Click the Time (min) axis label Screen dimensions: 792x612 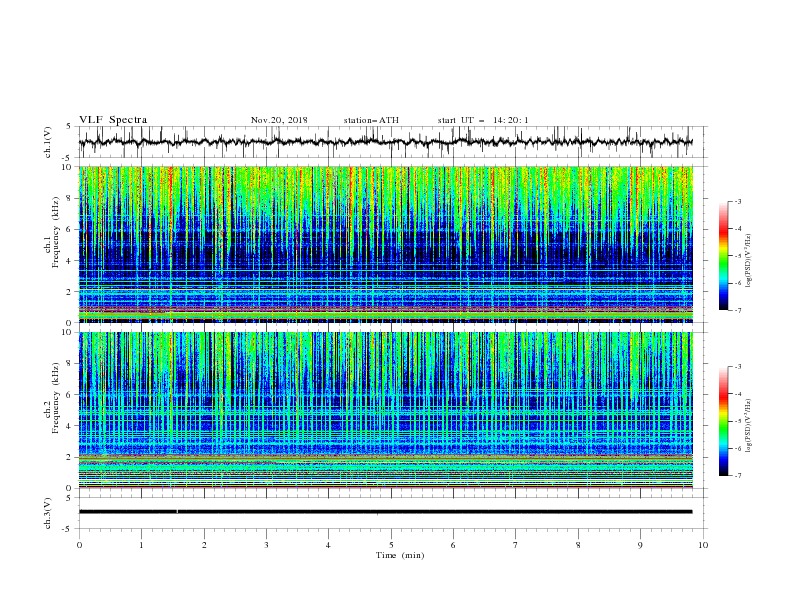coord(400,555)
